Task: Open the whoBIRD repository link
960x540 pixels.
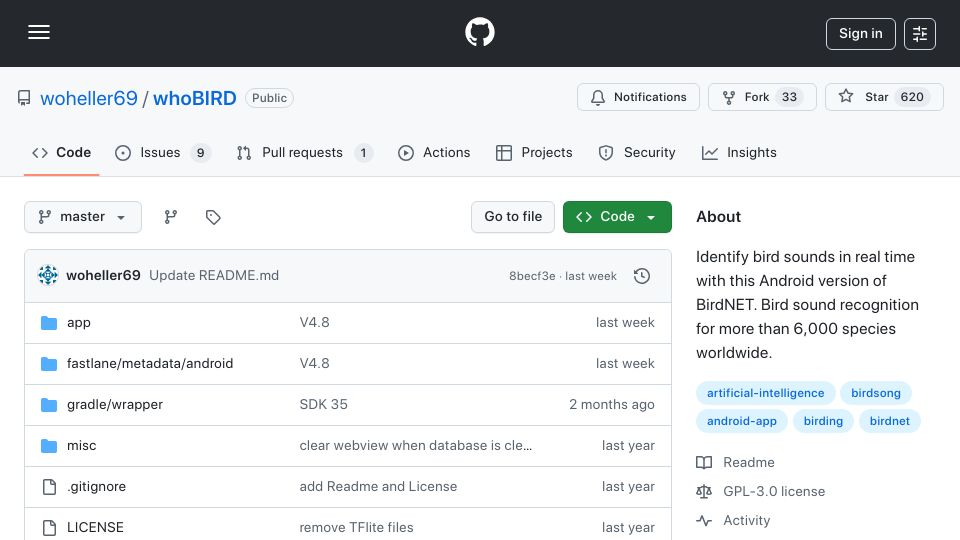Action: pos(195,98)
